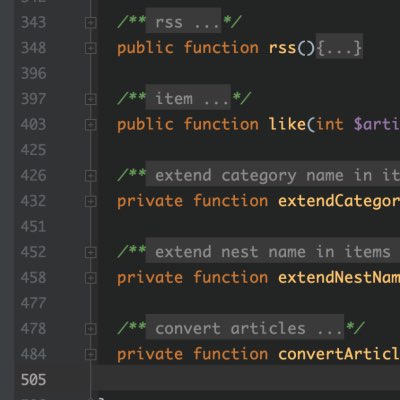Expand extendCategor function fold at line 432
The height and width of the screenshot is (400, 400).
[90, 201]
